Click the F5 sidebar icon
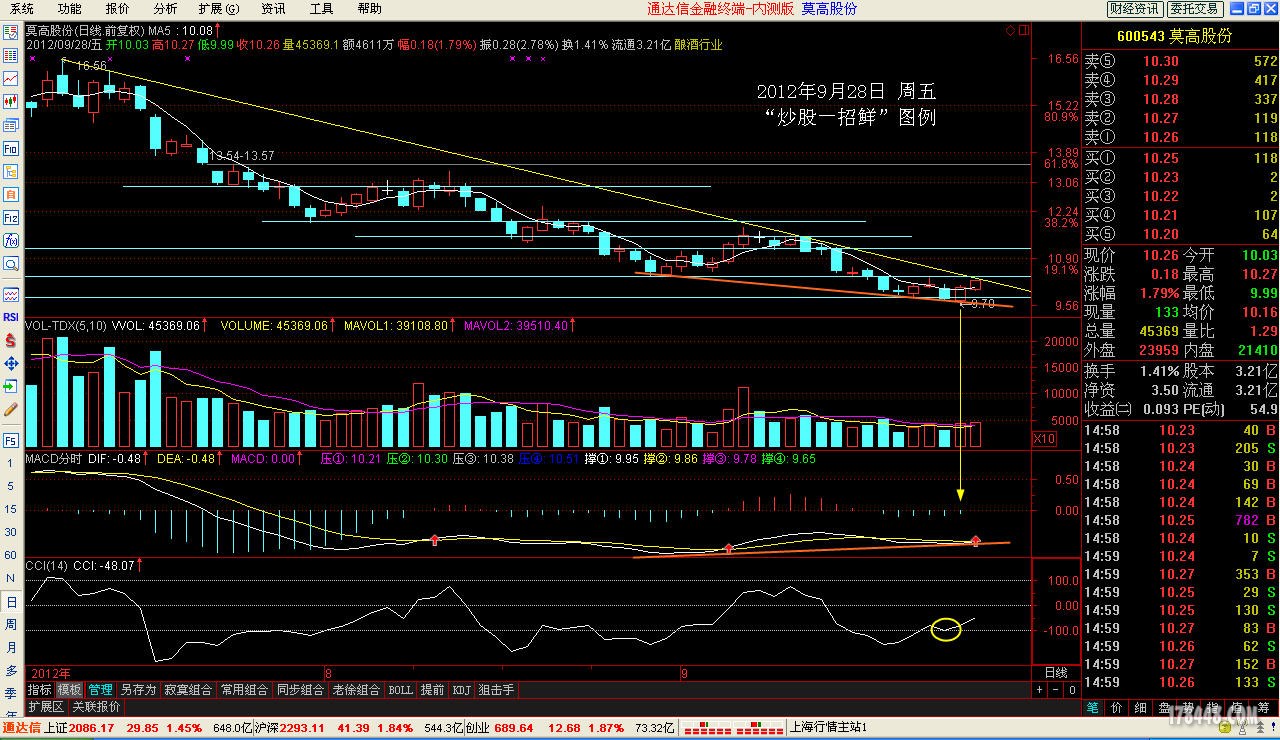 11,440
